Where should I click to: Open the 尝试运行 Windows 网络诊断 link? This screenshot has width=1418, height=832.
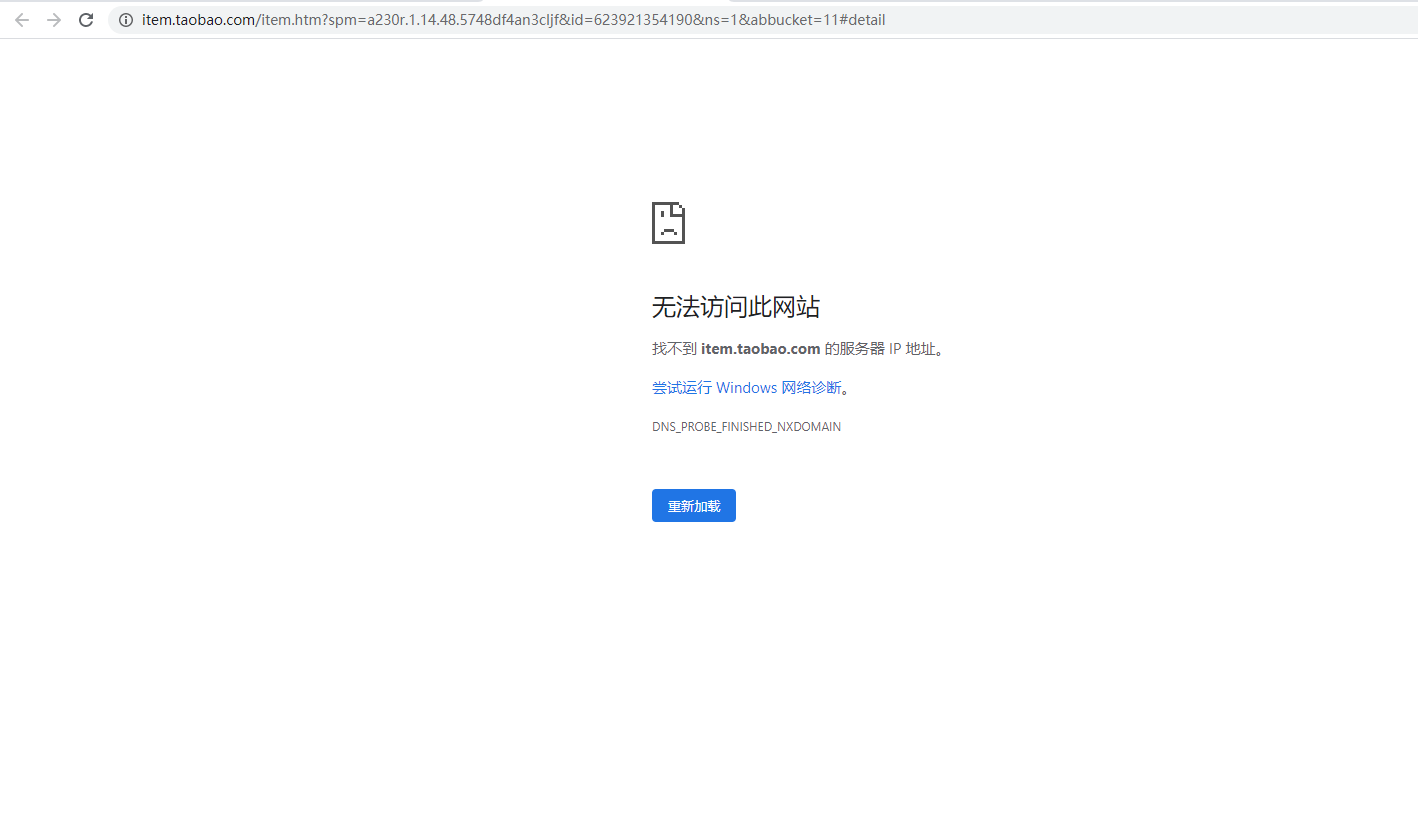[747, 388]
